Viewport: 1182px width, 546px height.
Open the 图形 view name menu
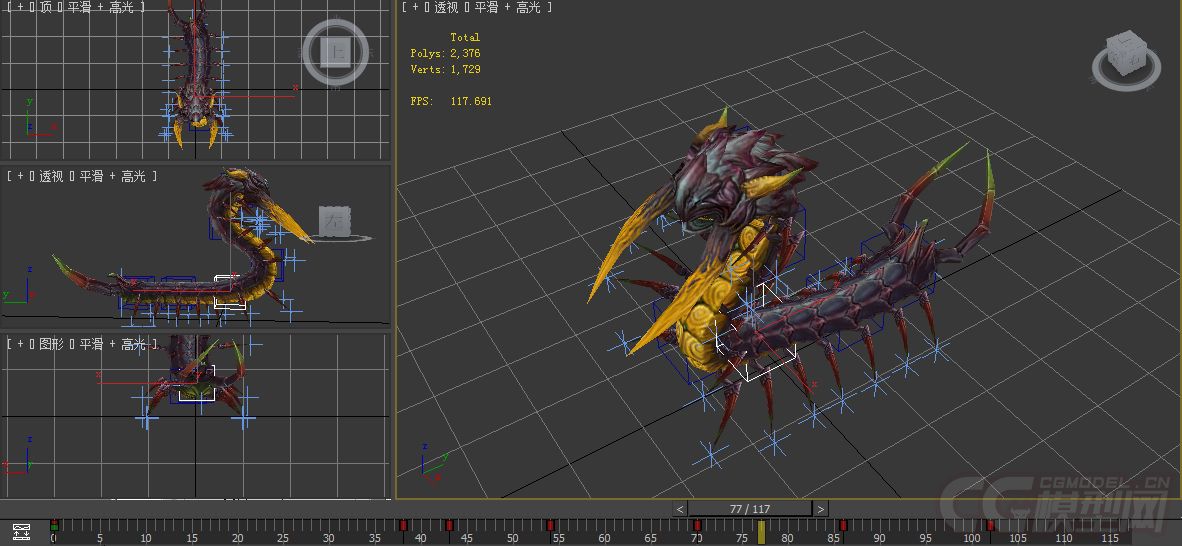(52, 344)
